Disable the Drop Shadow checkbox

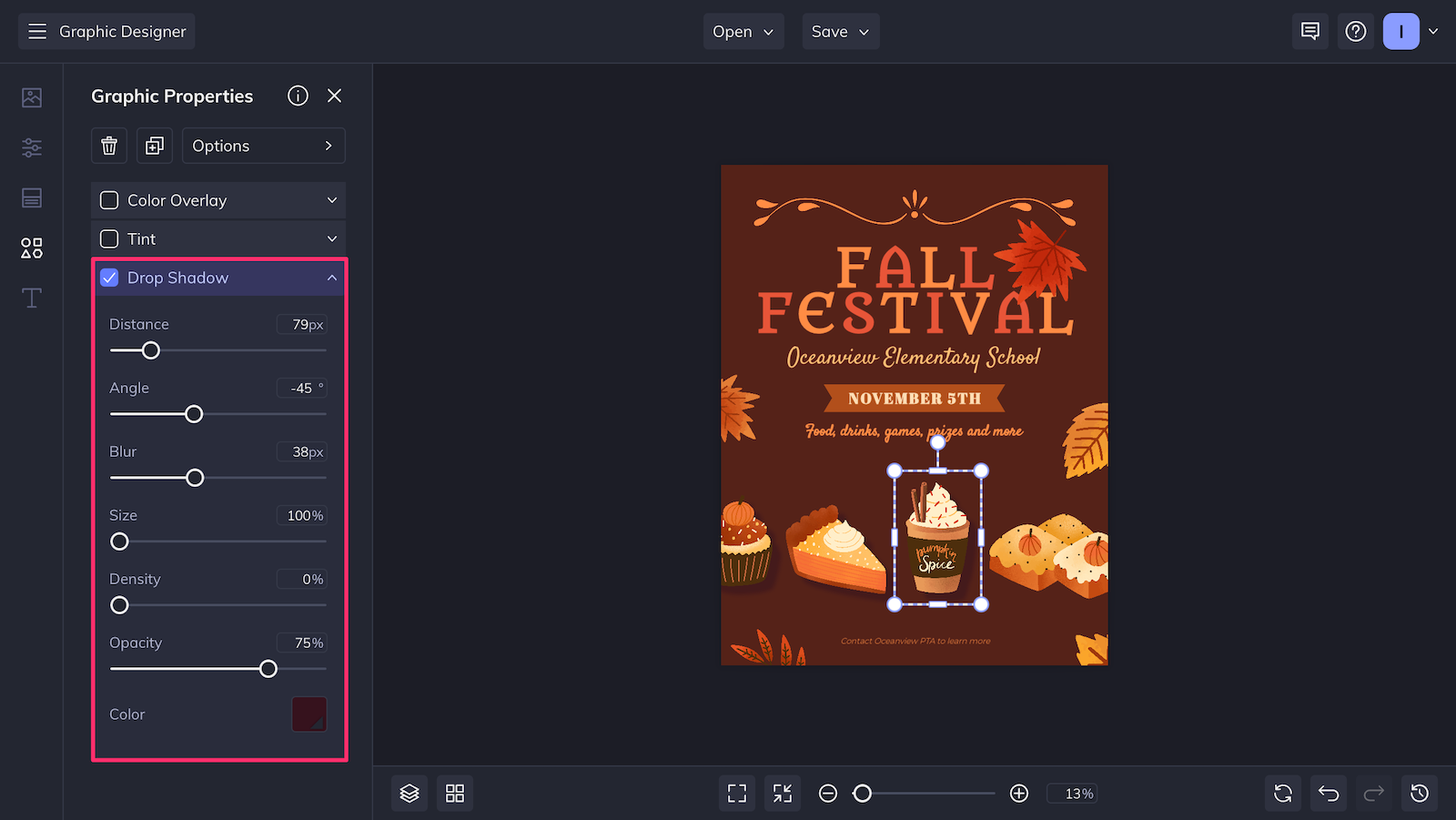click(x=109, y=278)
